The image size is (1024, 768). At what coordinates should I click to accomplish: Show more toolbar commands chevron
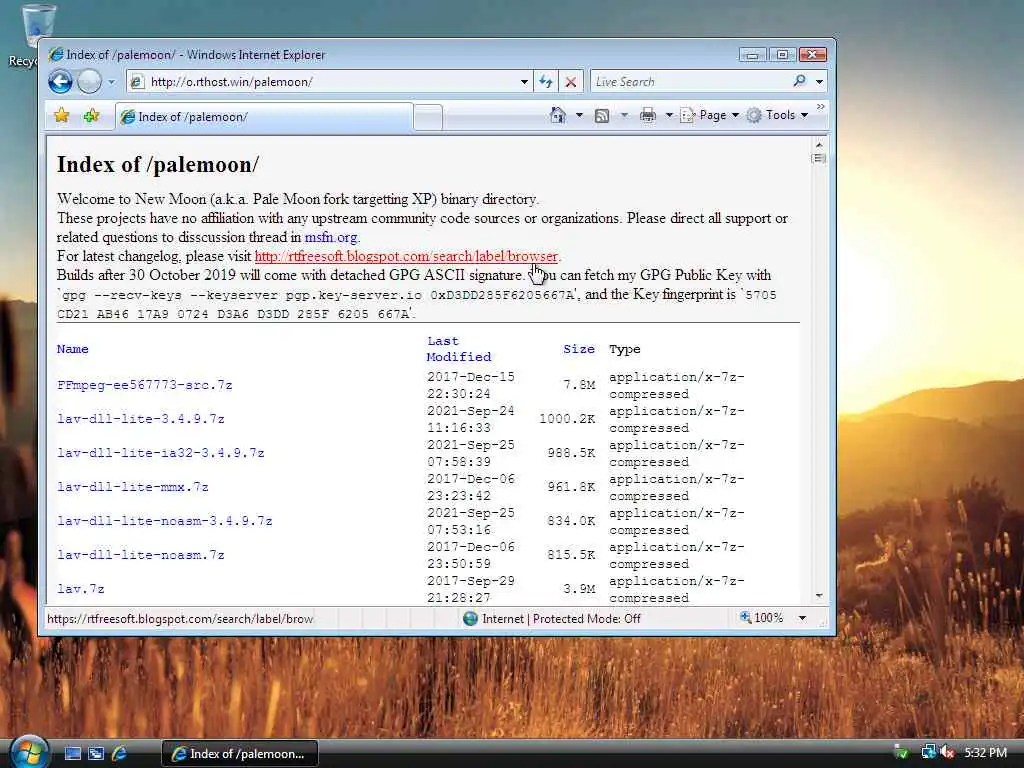820,106
